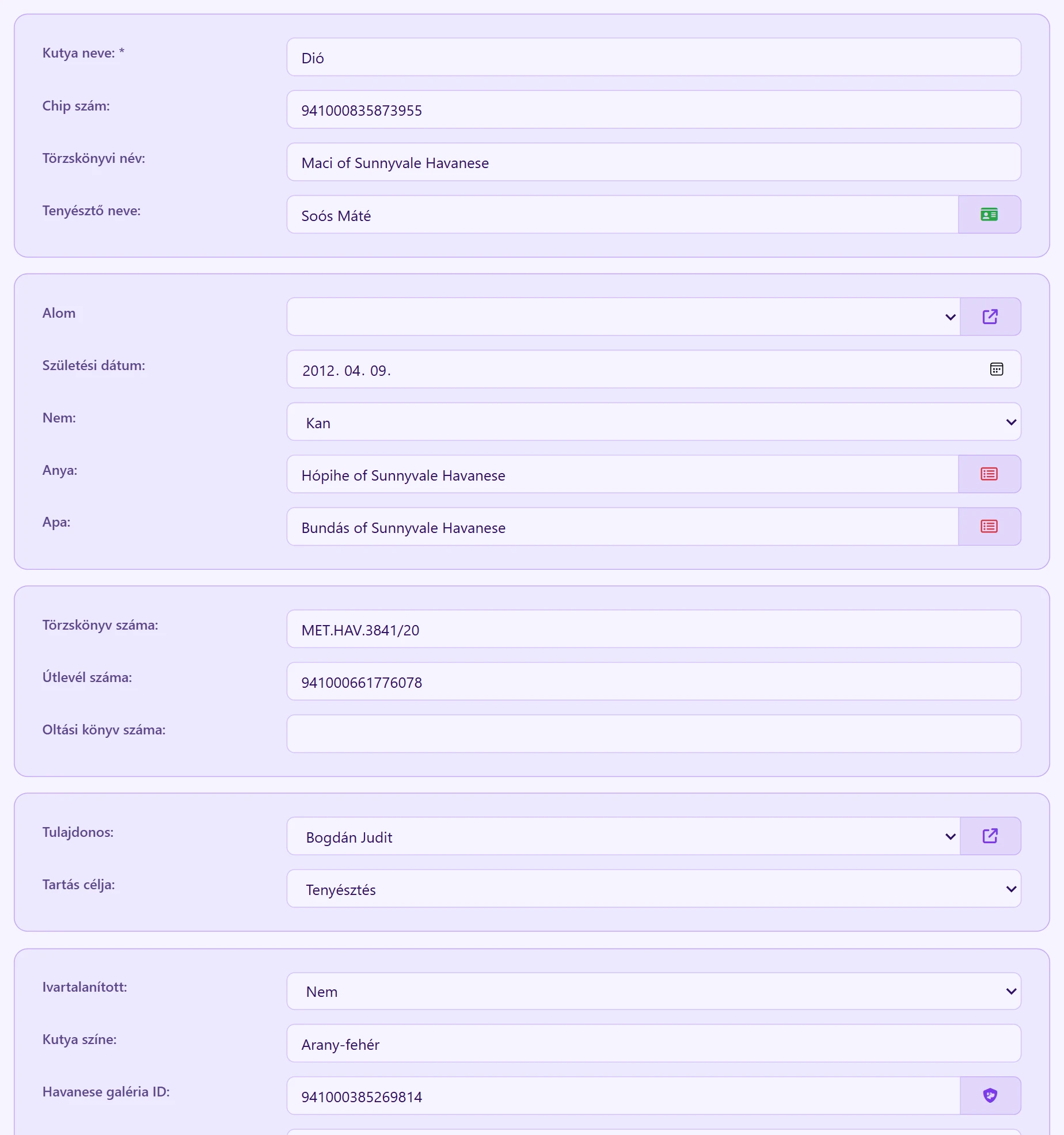Click the Kutya neve field containing Dió
The width and height of the screenshot is (1064, 1135).
tap(653, 57)
